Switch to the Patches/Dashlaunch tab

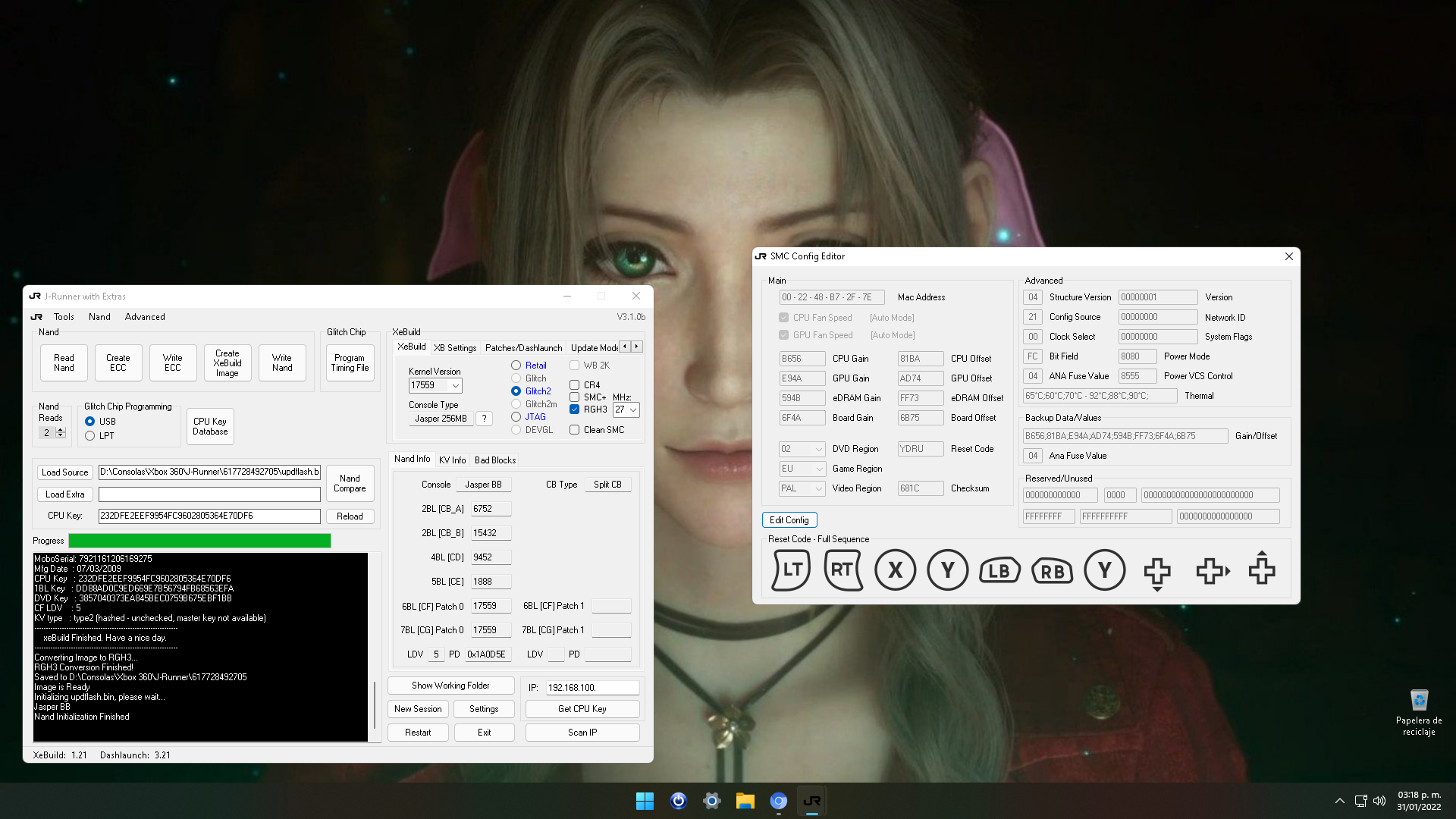[x=523, y=348]
